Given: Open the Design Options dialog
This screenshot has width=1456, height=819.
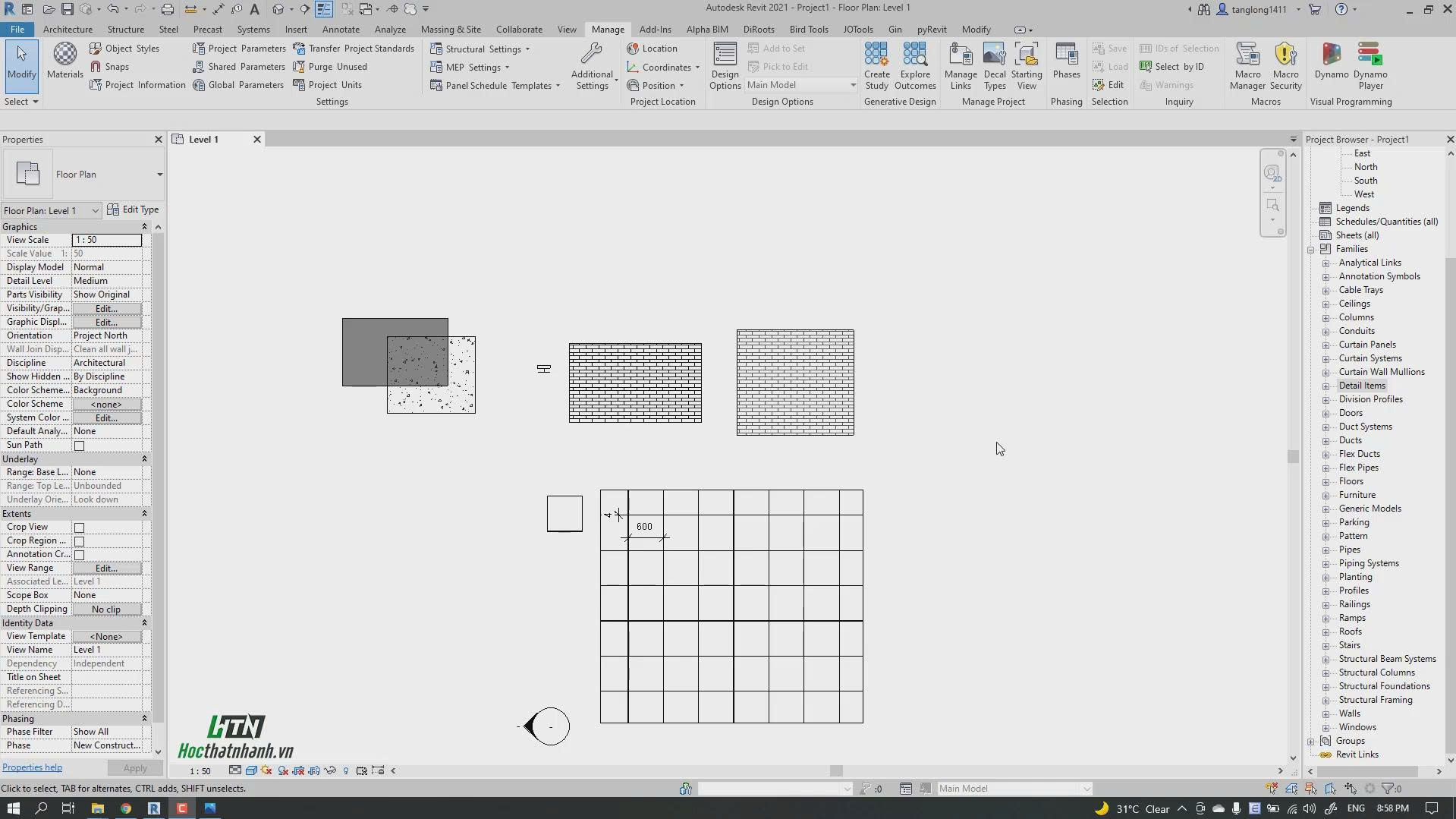Looking at the screenshot, I should 724,65.
